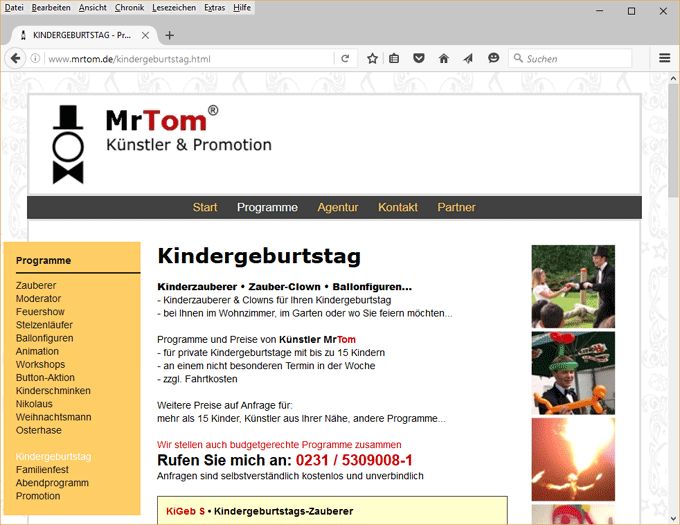Open the Weihnachtsmann sidebar link
Screen dimensions: 680x525
click(53, 417)
